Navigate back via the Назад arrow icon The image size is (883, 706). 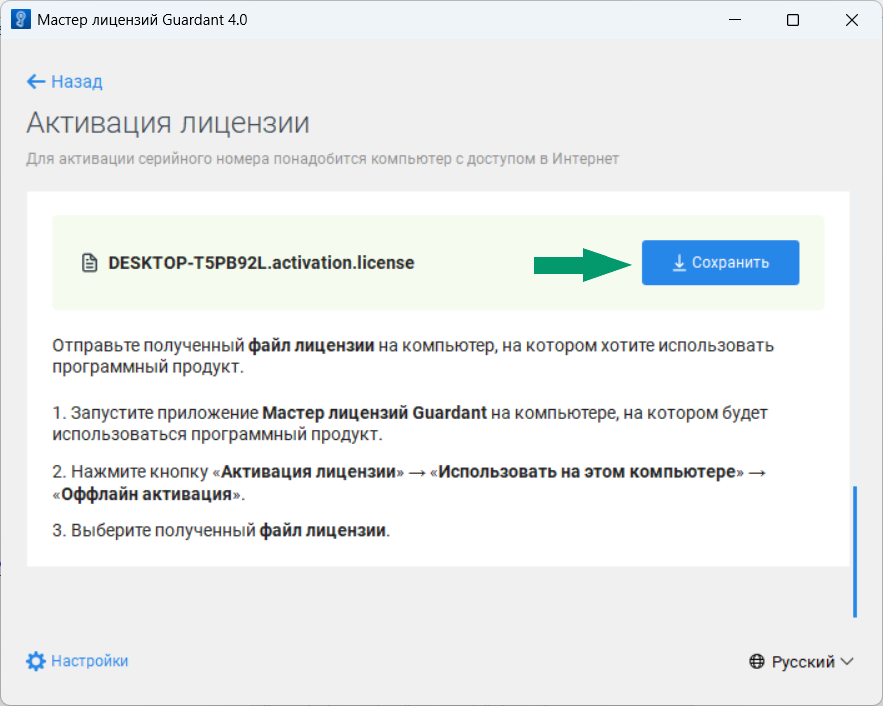(x=36, y=82)
